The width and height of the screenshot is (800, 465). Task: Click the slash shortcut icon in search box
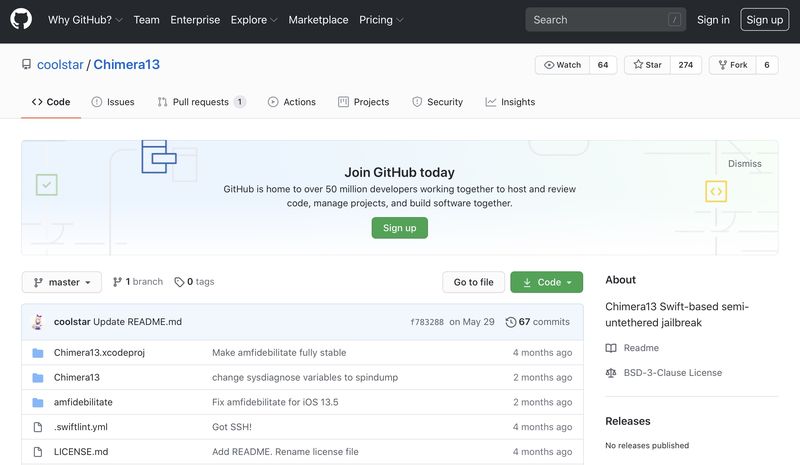[x=674, y=20]
